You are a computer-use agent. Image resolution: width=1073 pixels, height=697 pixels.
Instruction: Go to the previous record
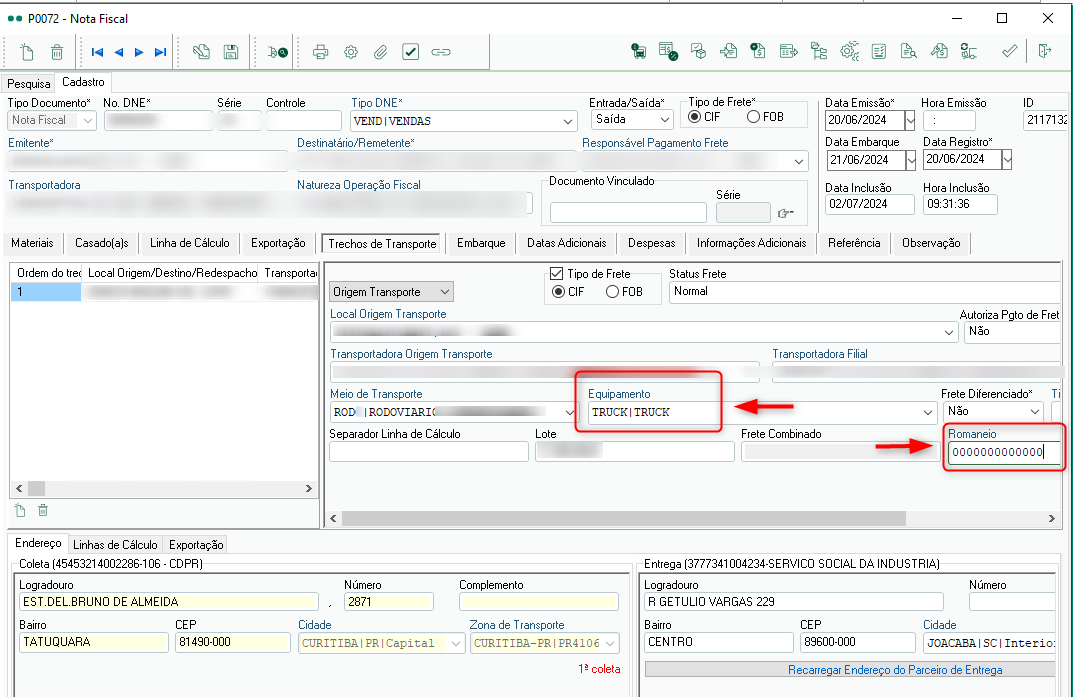coord(118,52)
